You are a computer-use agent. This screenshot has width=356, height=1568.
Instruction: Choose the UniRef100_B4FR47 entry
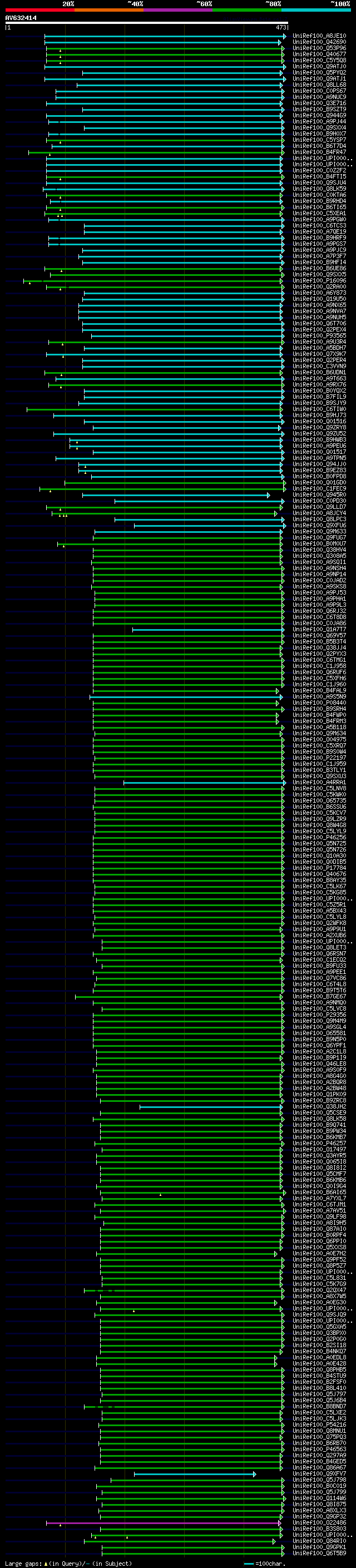click(x=319, y=152)
